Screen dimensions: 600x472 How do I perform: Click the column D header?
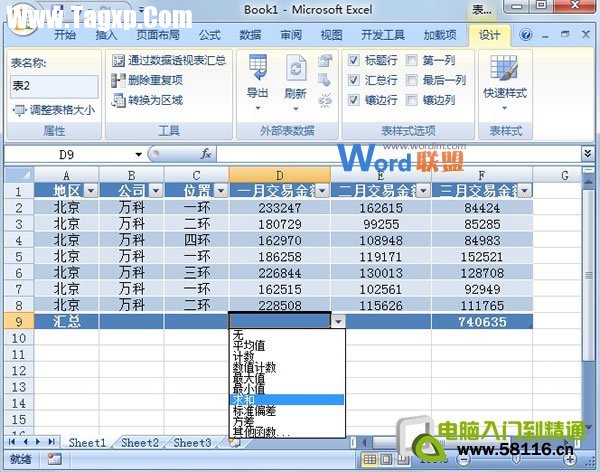click(x=279, y=175)
